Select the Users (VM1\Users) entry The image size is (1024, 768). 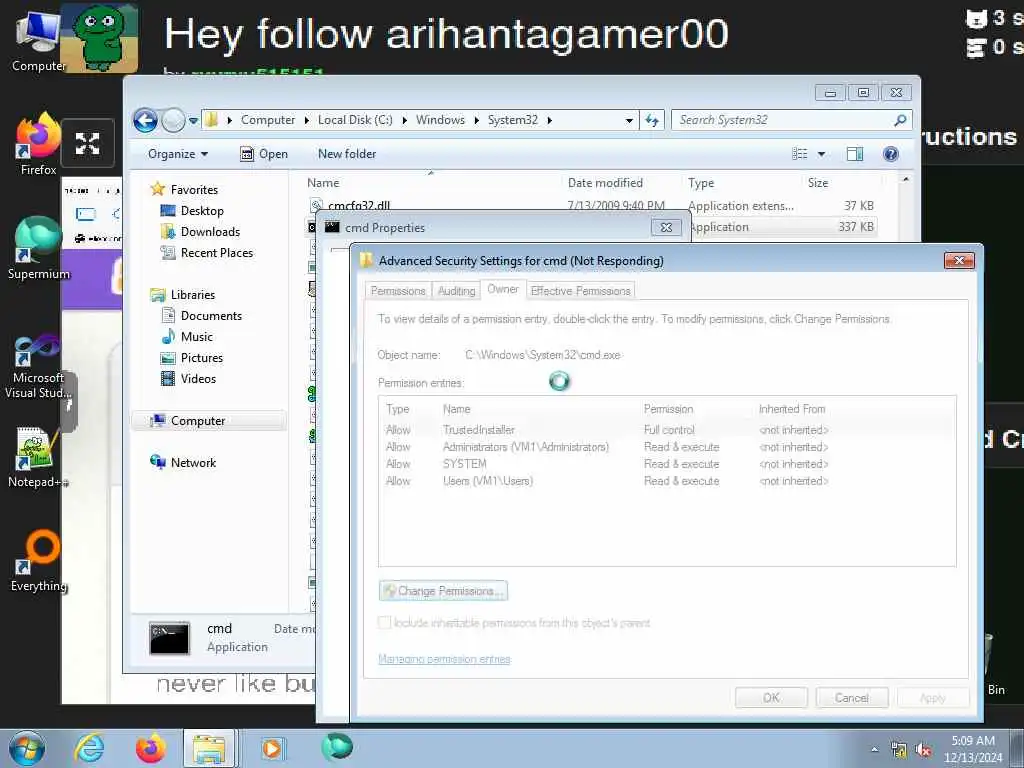click(666, 481)
